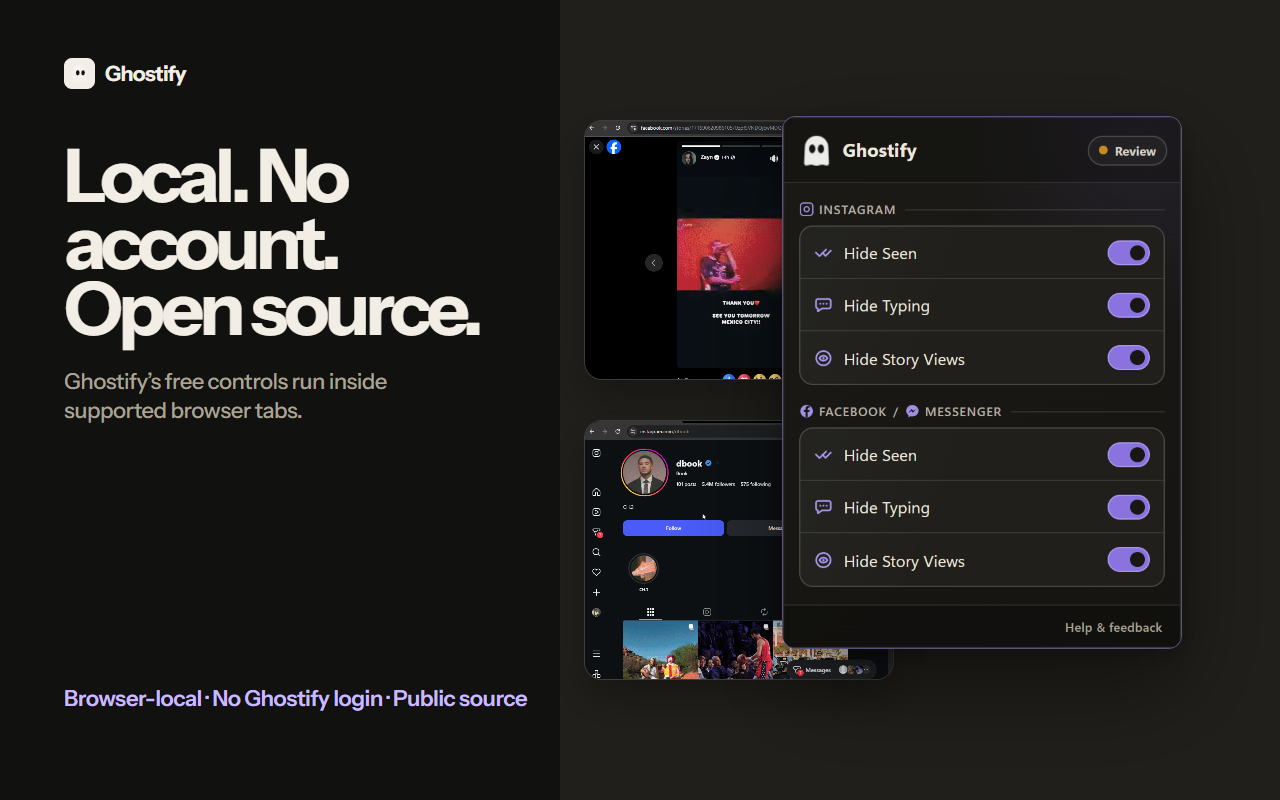Click the Review button in Ghostify popup
Image resolution: width=1280 pixels, height=800 pixels.
1127,151
